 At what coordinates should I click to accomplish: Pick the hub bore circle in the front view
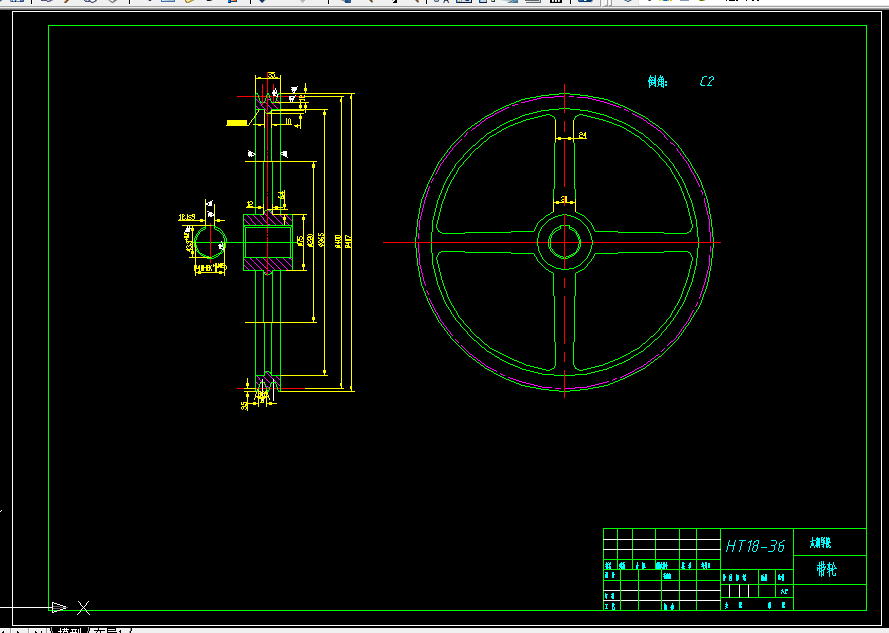pyautogui.click(x=565, y=242)
